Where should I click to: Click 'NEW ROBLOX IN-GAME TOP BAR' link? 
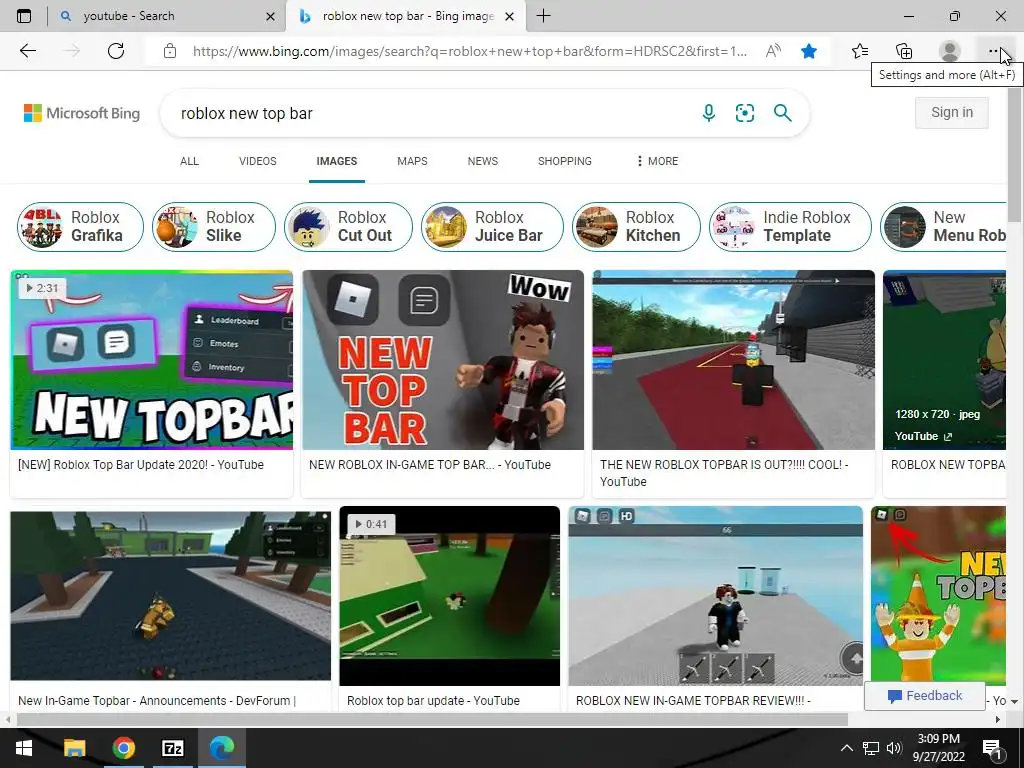[x=430, y=465]
